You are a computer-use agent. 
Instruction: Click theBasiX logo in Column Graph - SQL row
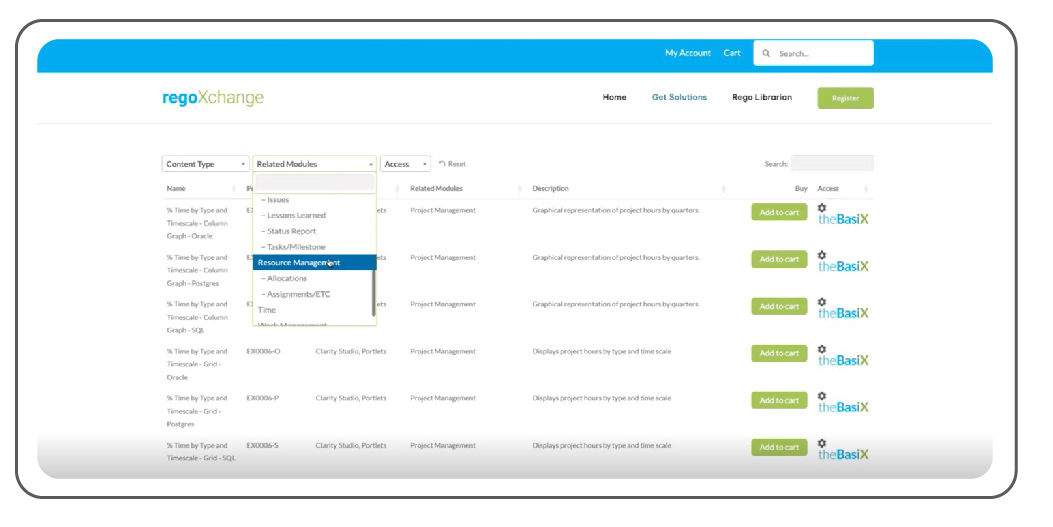point(843,313)
